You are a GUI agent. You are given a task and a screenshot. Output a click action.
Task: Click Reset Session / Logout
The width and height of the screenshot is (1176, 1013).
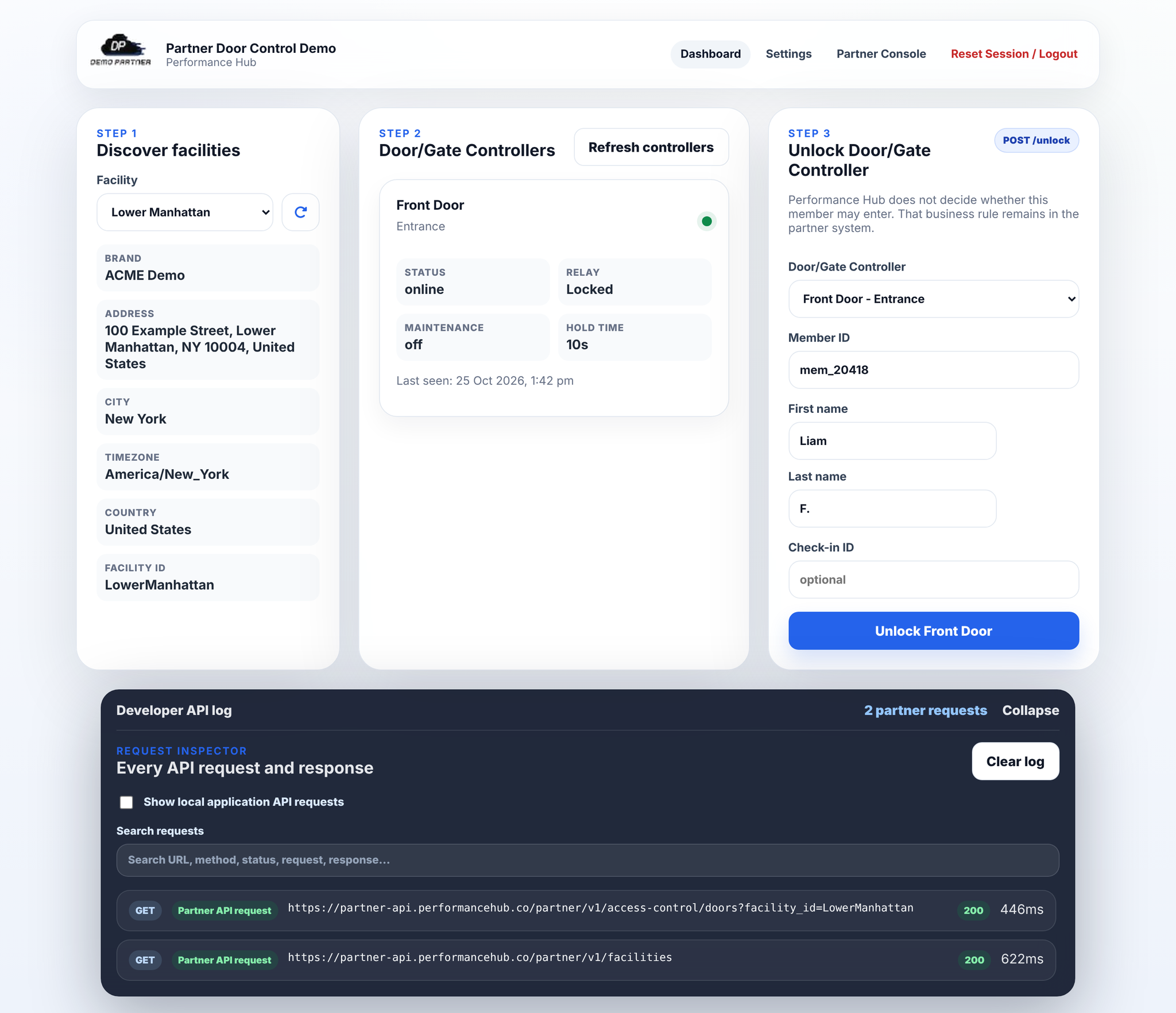click(x=1013, y=54)
